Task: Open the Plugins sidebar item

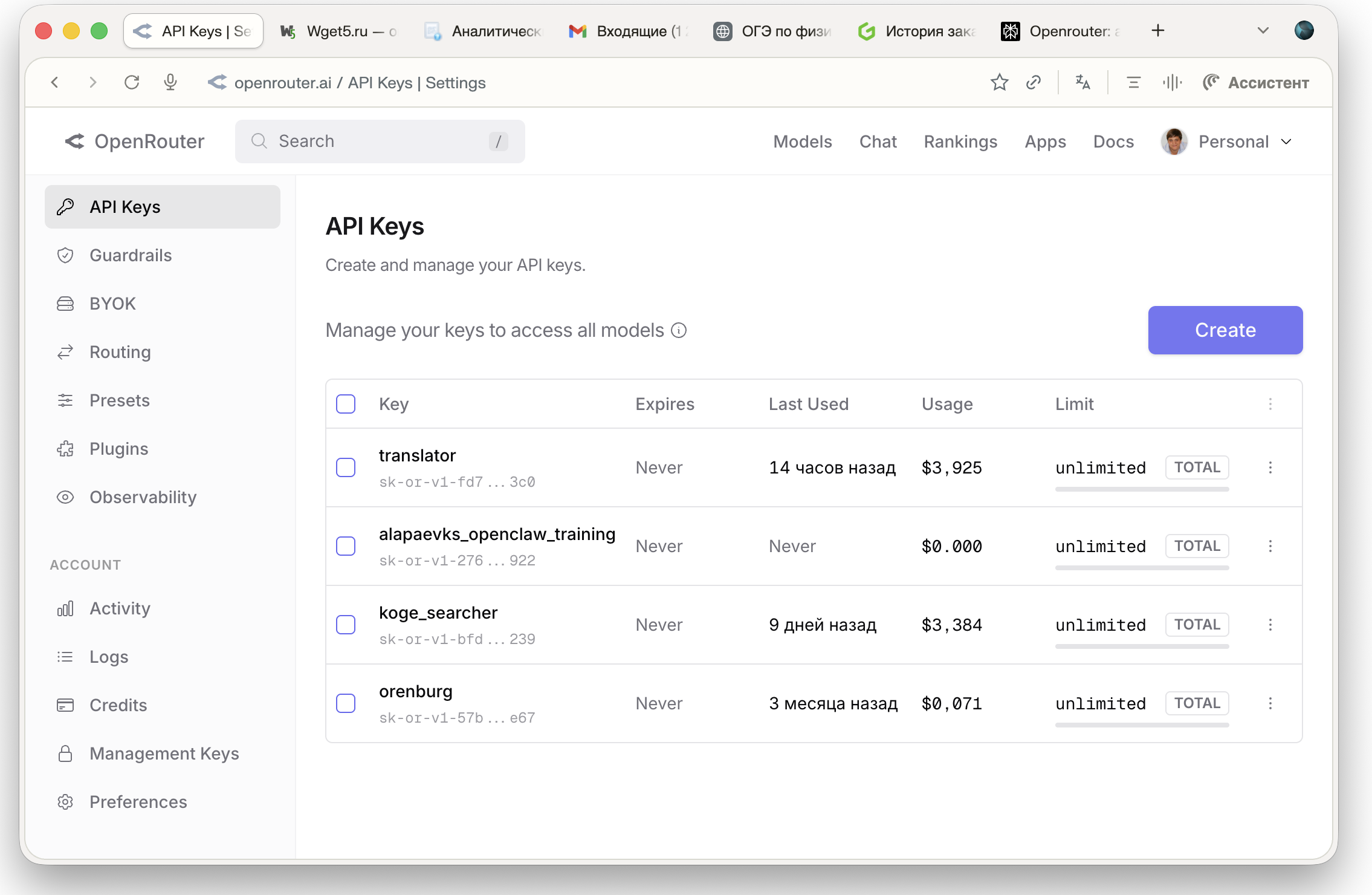Action: click(163, 449)
